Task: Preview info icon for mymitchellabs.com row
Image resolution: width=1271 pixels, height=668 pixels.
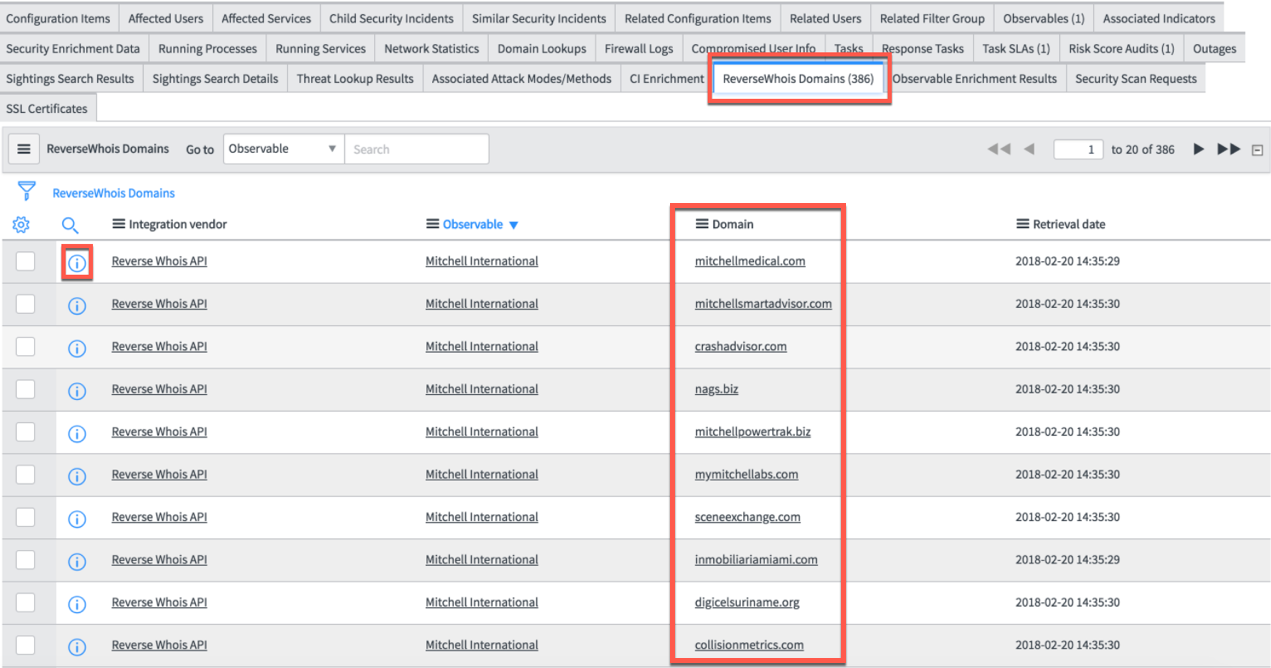Action: click(x=77, y=476)
